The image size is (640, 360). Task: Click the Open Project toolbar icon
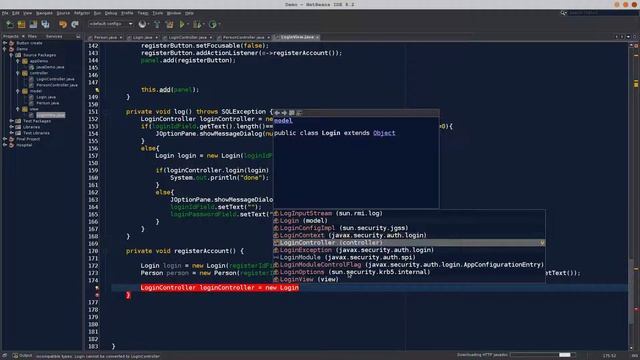click(33, 24)
